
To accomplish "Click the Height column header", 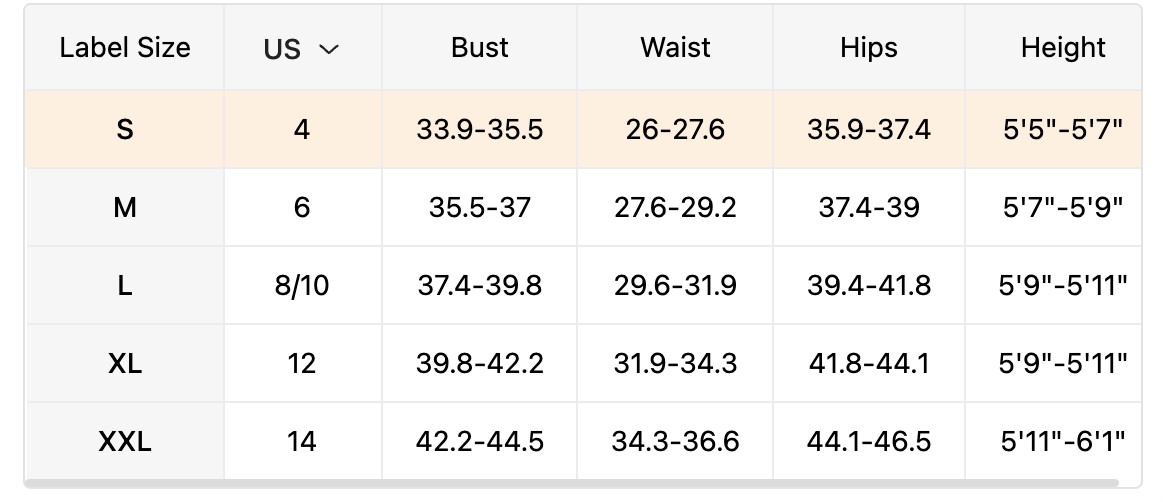I will point(1063,48).
